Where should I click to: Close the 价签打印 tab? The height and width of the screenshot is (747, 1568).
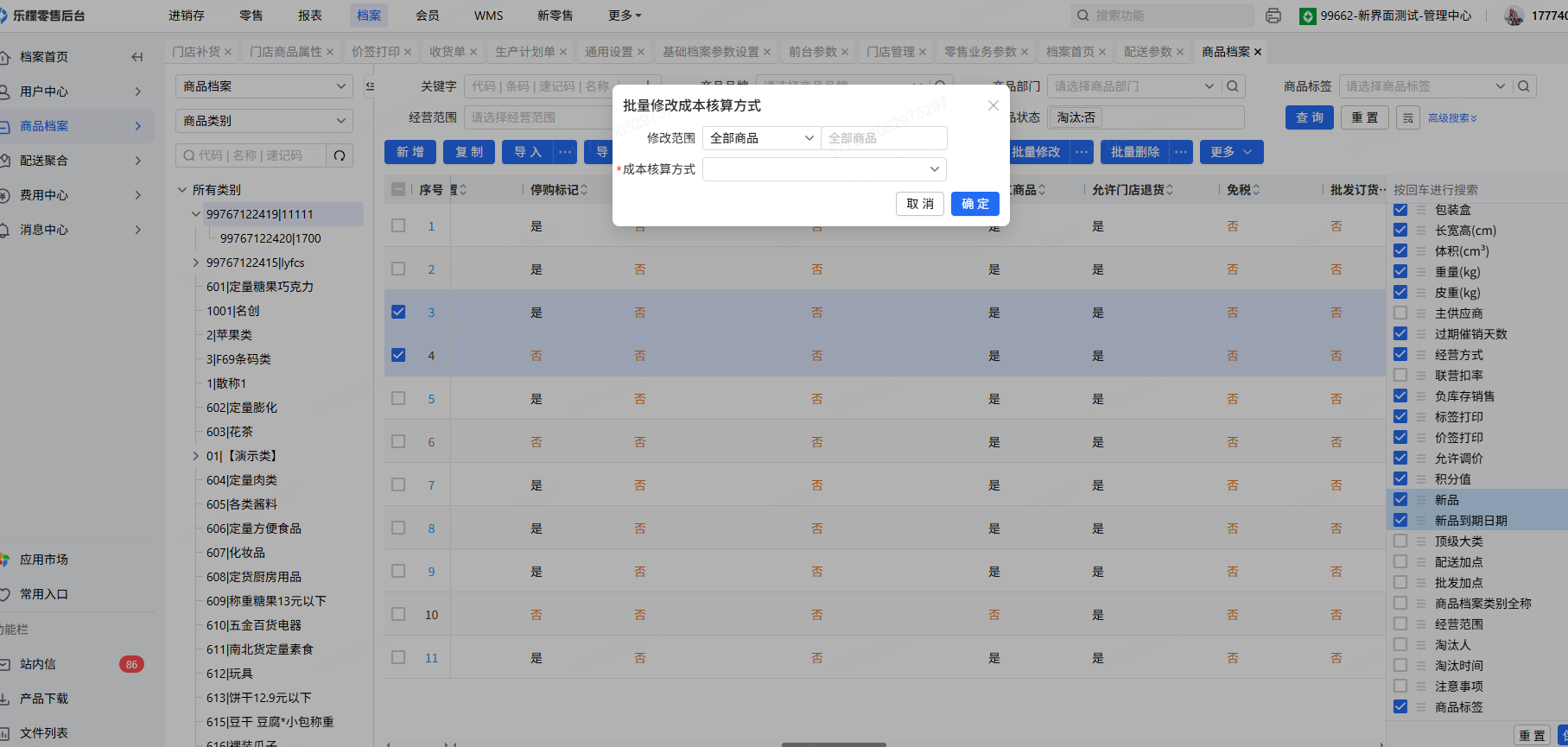tap(408, 52)
